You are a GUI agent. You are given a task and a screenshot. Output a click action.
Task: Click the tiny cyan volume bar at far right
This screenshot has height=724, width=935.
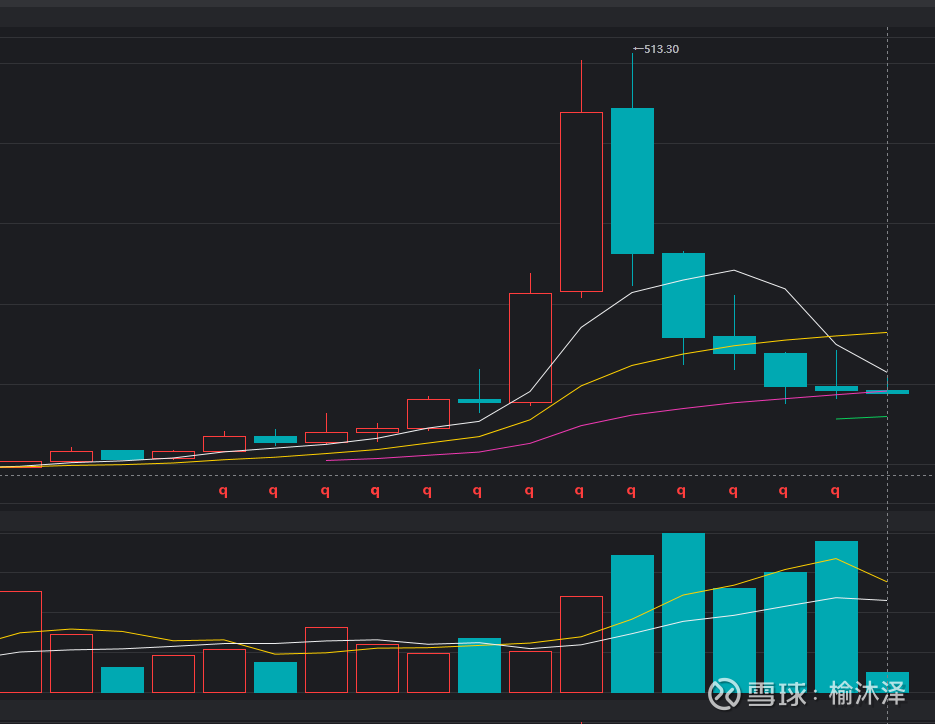887,682
